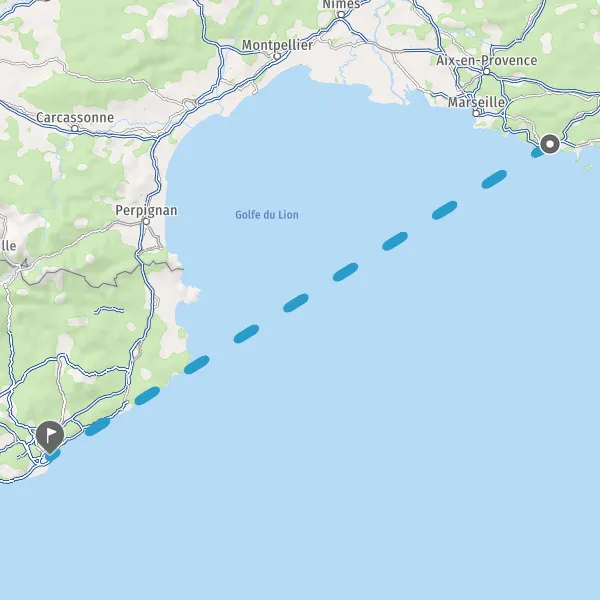Click the blue reservoir squiggle south of the border
Viewport: 600px width, 600px height.
click(109, 310)
